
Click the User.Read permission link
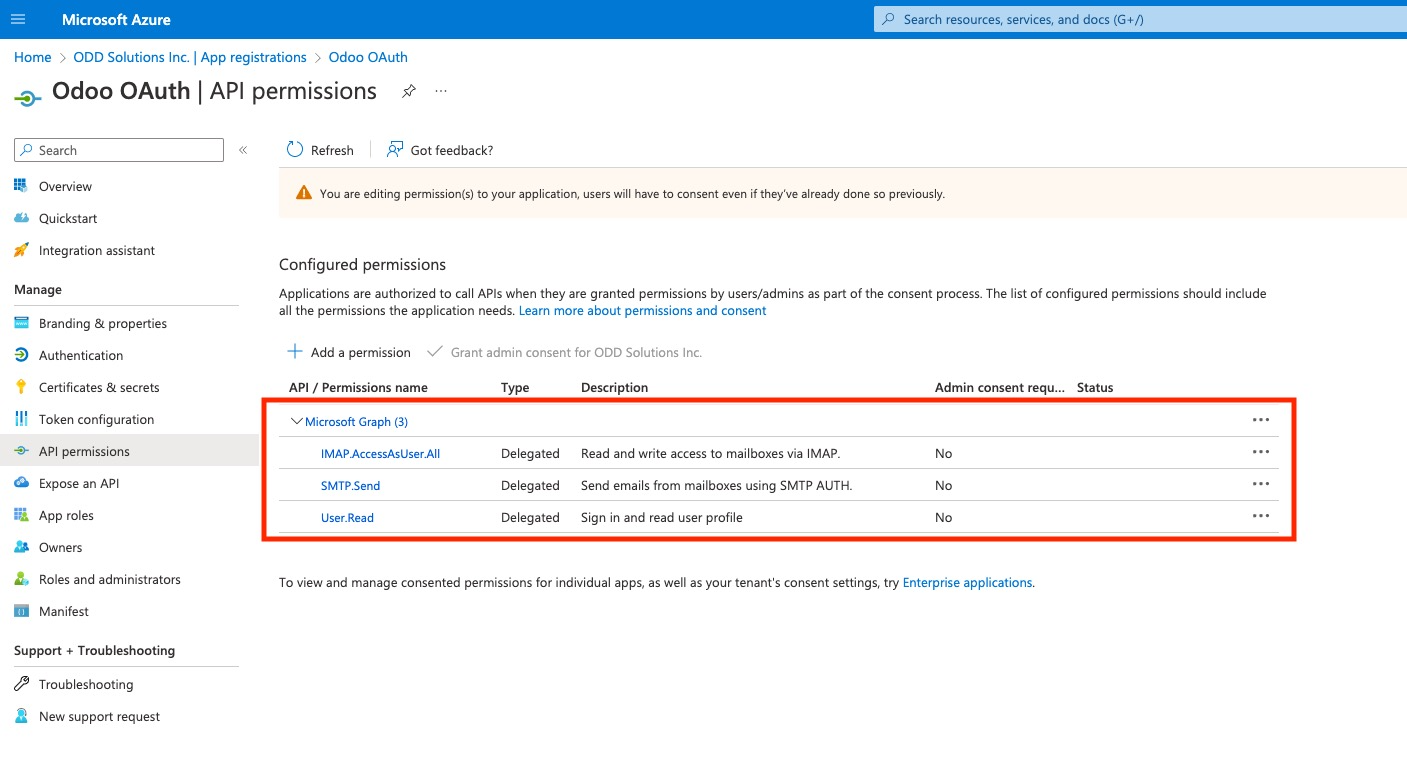347,518
